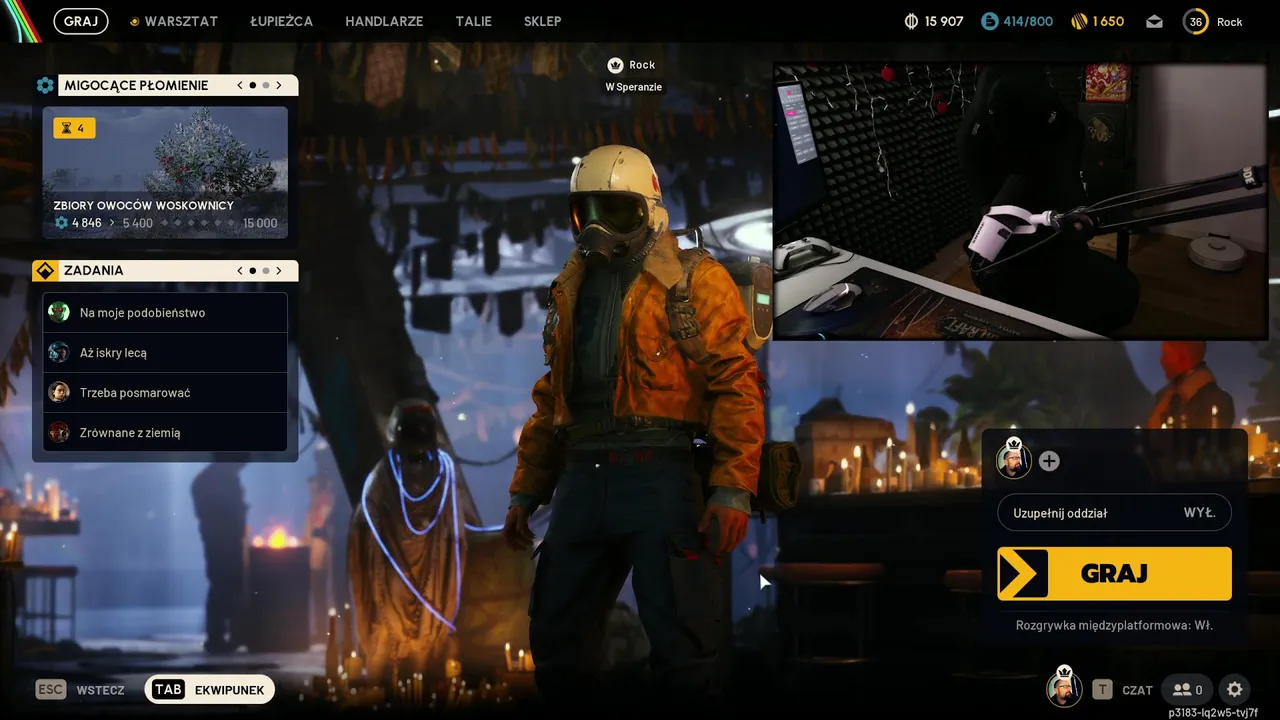Screen dimensions: 1280x720
Task: Click the trophy badge showing 4
Action: [x=74, y=128]
